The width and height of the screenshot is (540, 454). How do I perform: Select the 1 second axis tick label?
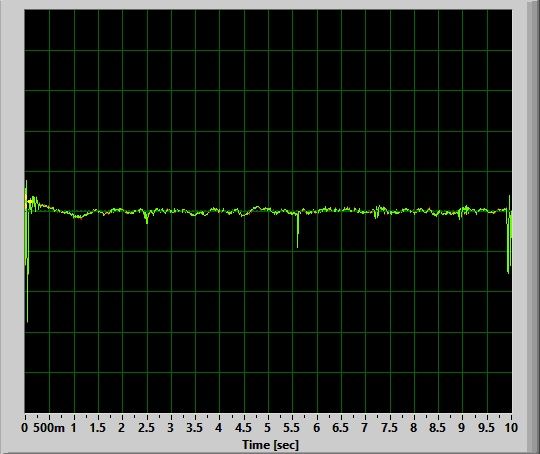pyautogui.click(x=73, y=428)
